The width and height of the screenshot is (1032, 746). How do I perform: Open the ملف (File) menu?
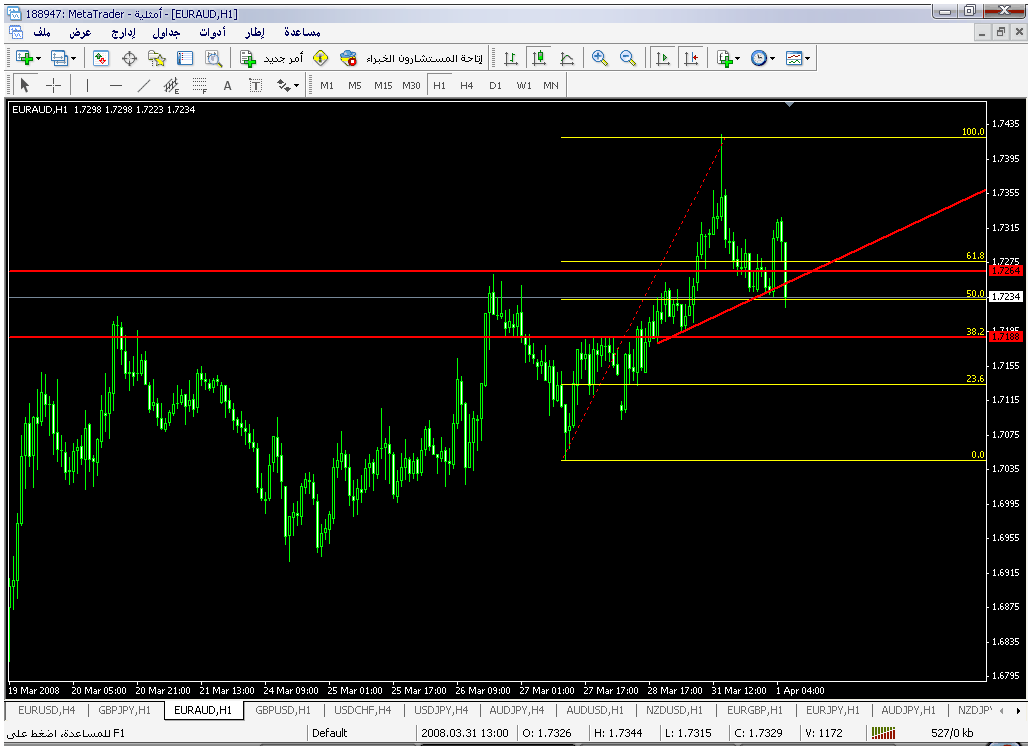tap(42, 32)
